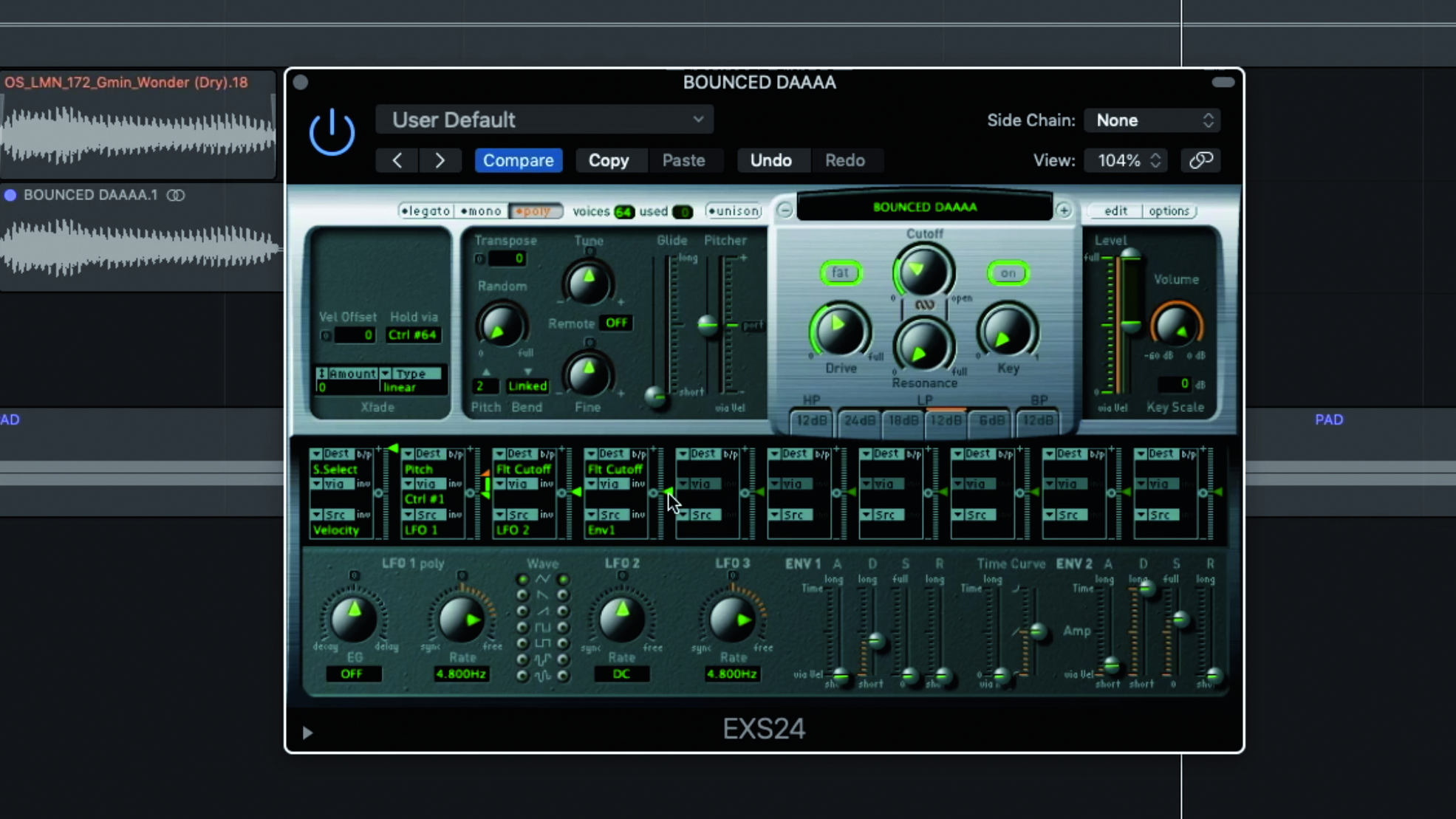Click the filter Resonance knob
This screenshot has height=819, width=1456.
(x=923, y=347)
